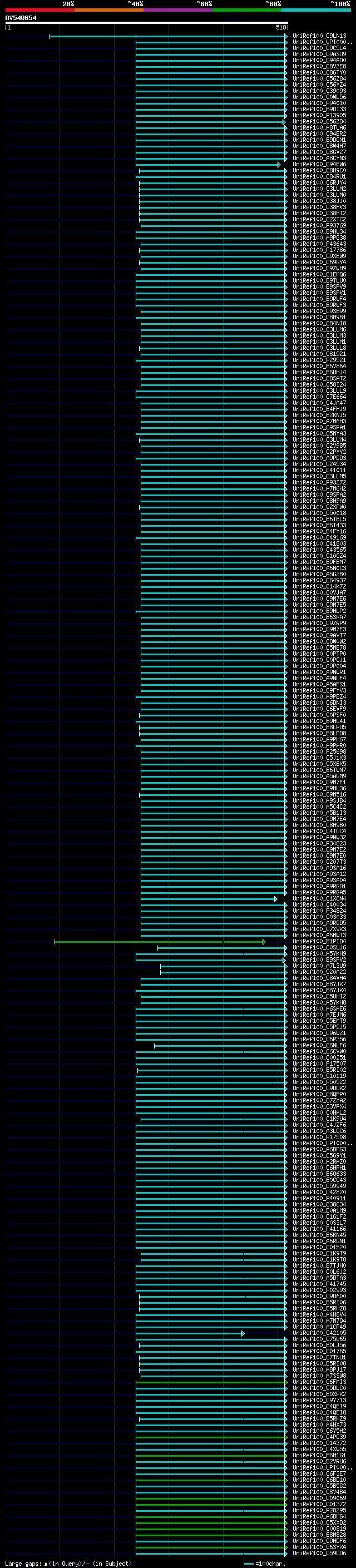
Task: Click label UniRef100_C5P9J5
Action: 319,1027
